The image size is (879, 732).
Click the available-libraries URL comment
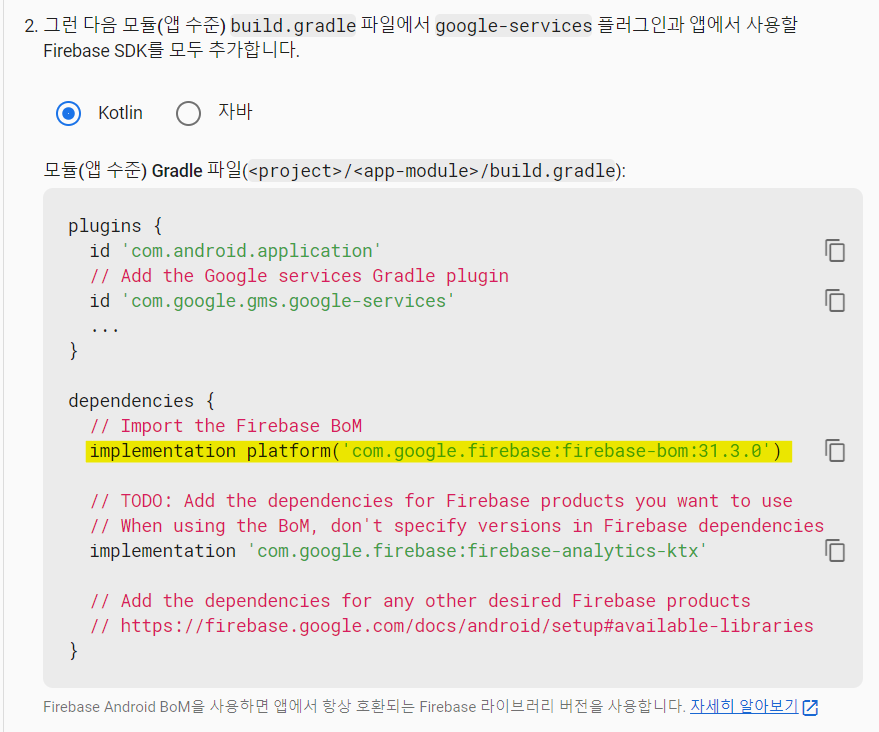click(452, 626)
